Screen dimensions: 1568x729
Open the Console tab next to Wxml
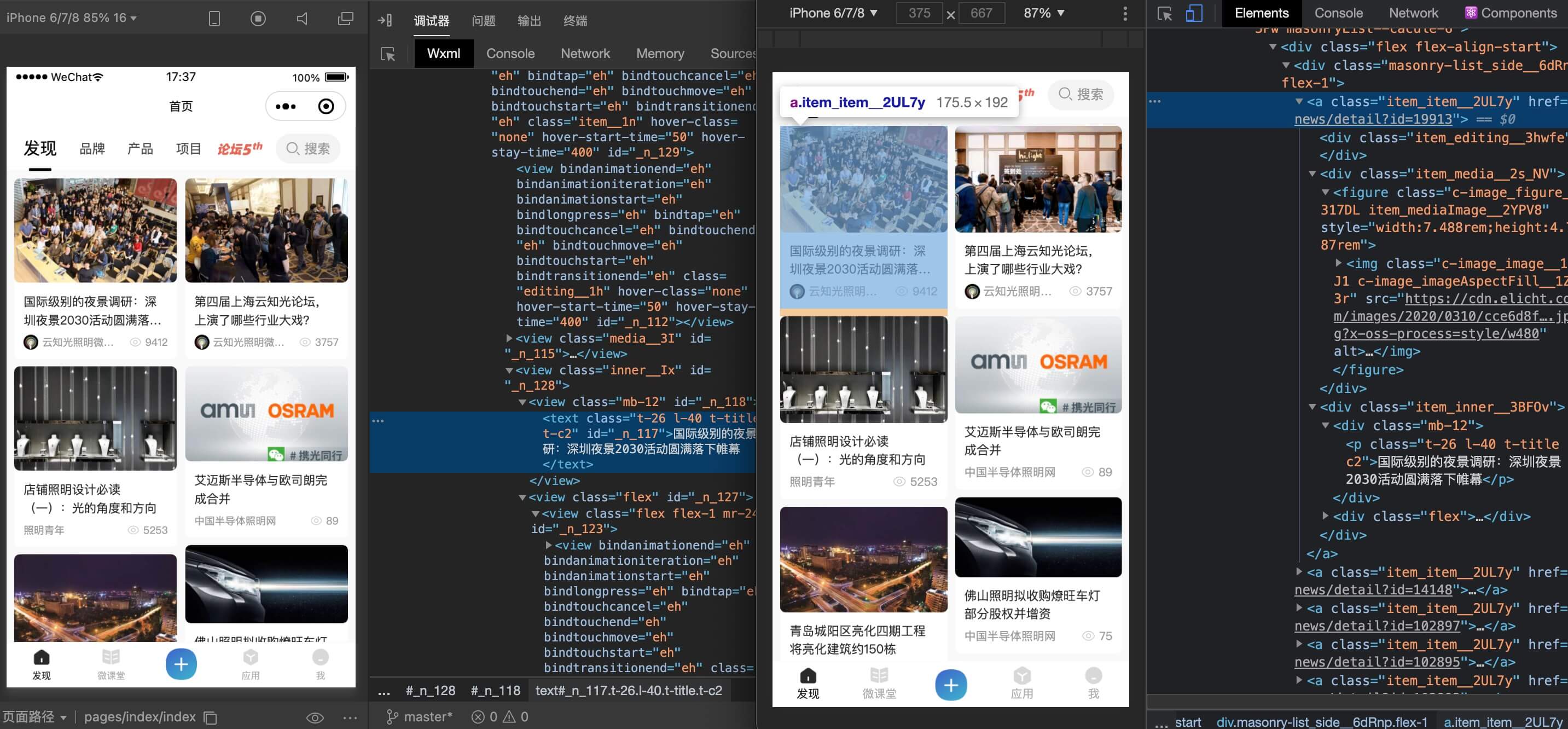510,54
